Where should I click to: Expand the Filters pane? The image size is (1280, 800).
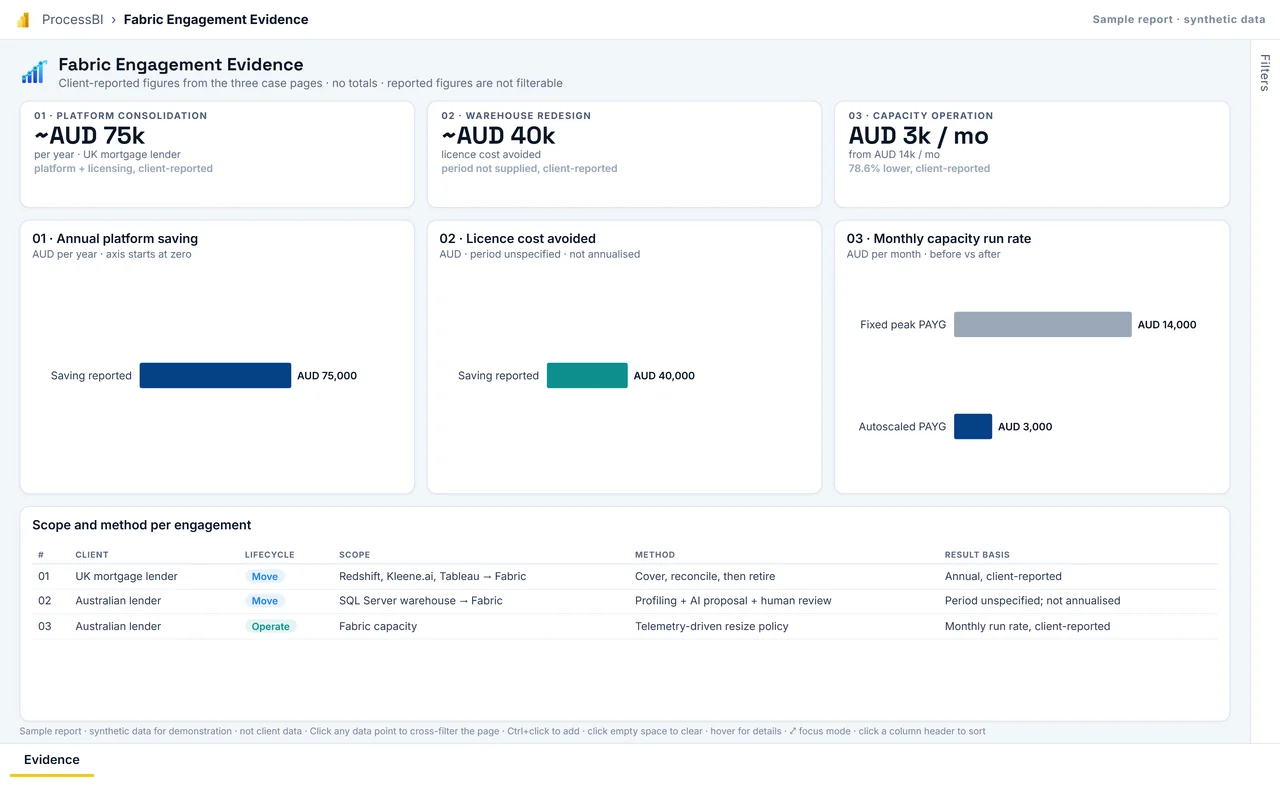(x=1265, y=73)
